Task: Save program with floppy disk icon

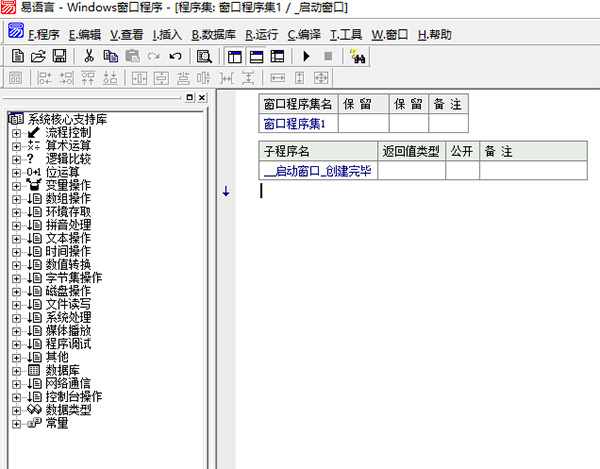Action: tap(59, 56)
